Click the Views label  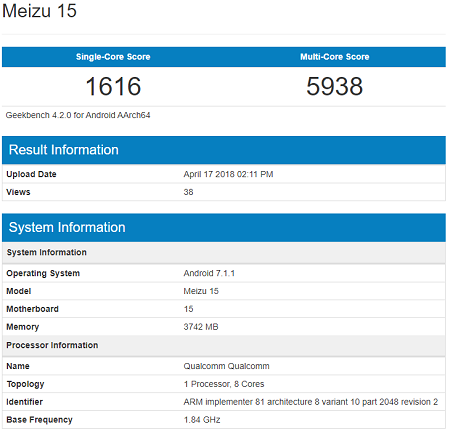[x=18, y=192]
